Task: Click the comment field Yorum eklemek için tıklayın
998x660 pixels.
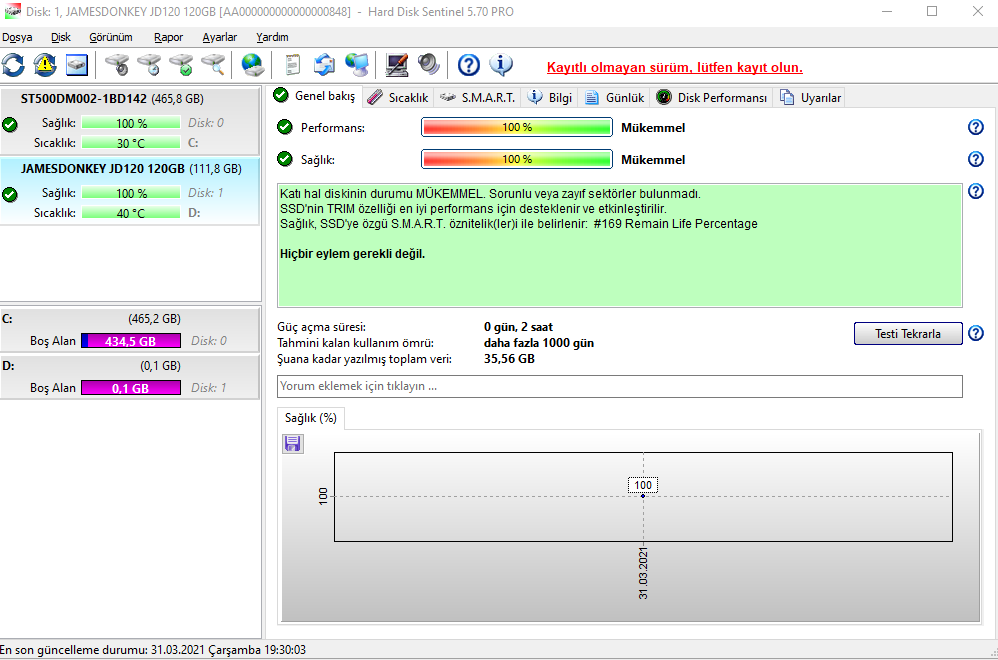Action: [x=620, y=386]
